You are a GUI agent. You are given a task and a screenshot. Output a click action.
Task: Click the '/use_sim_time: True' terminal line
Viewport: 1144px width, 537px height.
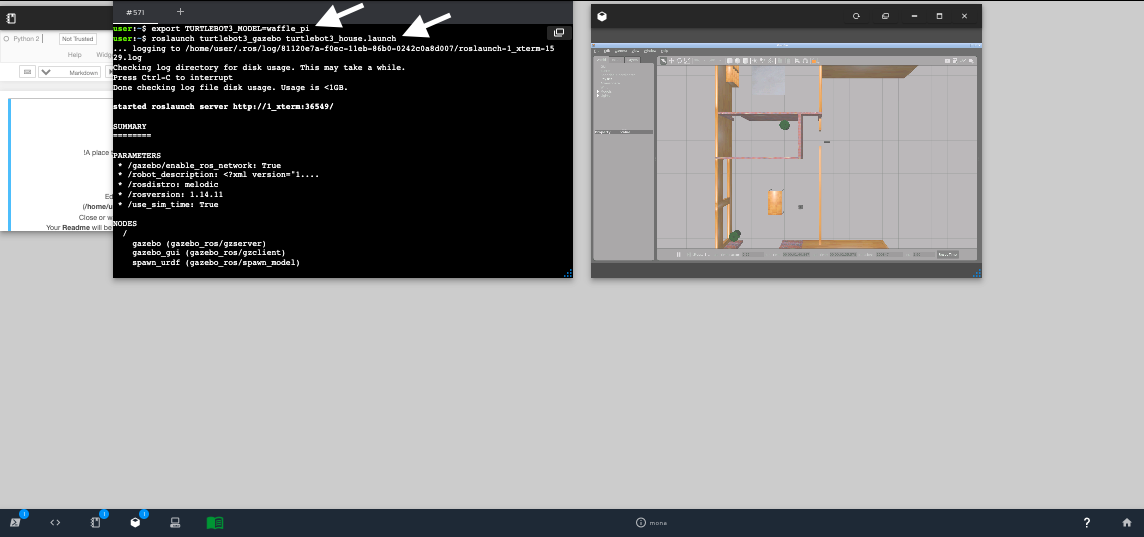coord(168,204)
